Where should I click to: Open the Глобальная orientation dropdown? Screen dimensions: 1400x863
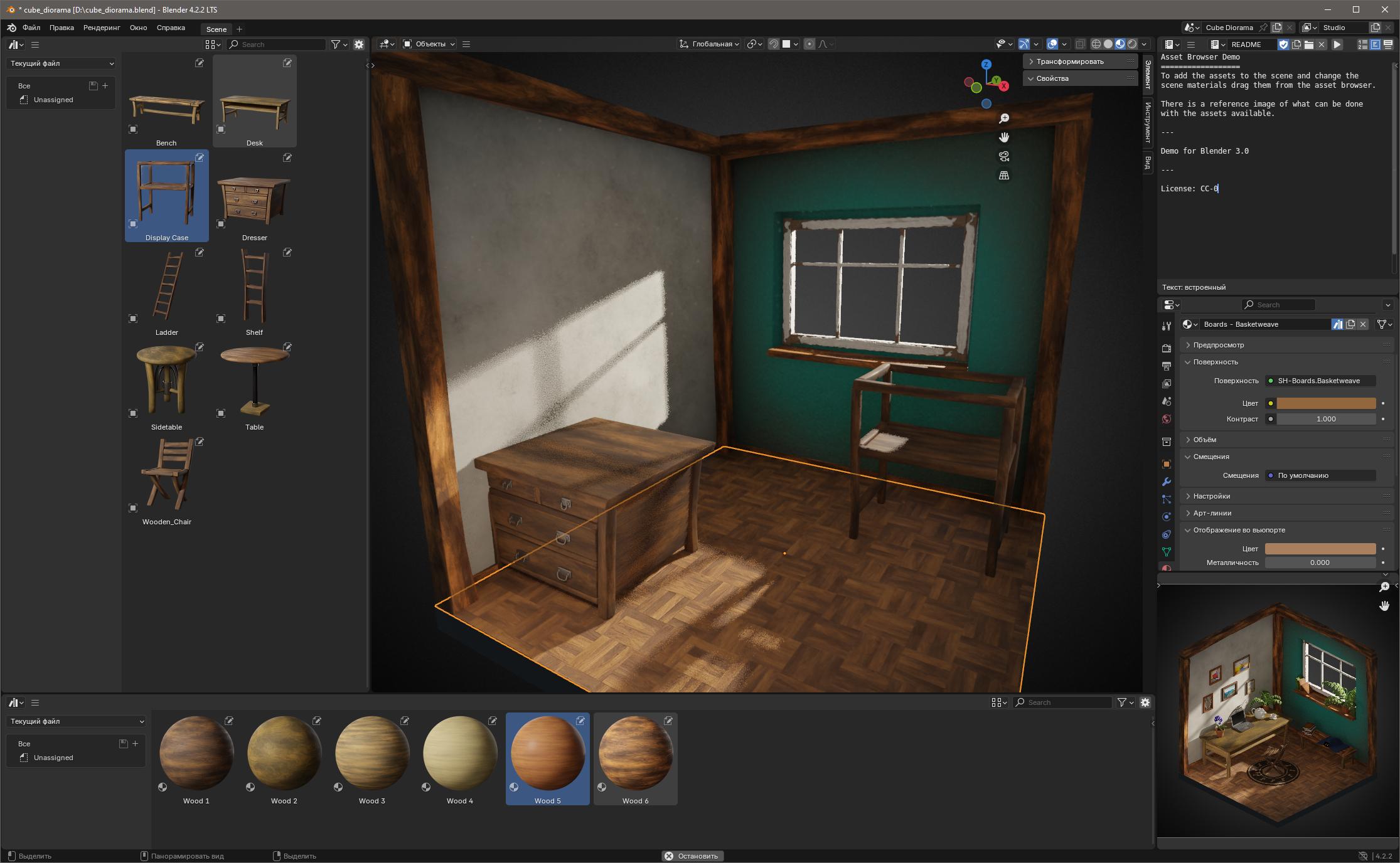[x=710, y=44]
